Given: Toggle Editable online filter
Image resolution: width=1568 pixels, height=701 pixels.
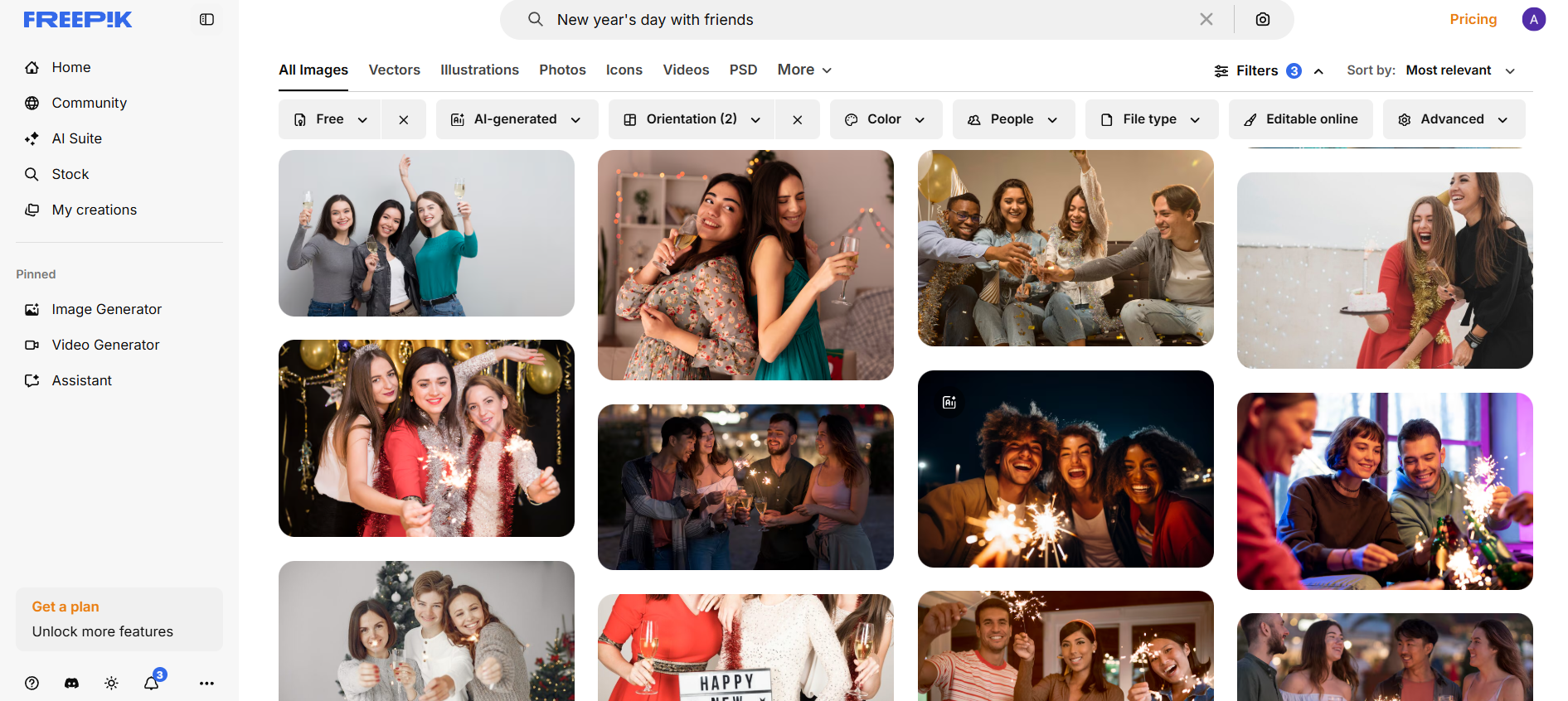Looking at the screenshot, I should [x=1300, y=119].
